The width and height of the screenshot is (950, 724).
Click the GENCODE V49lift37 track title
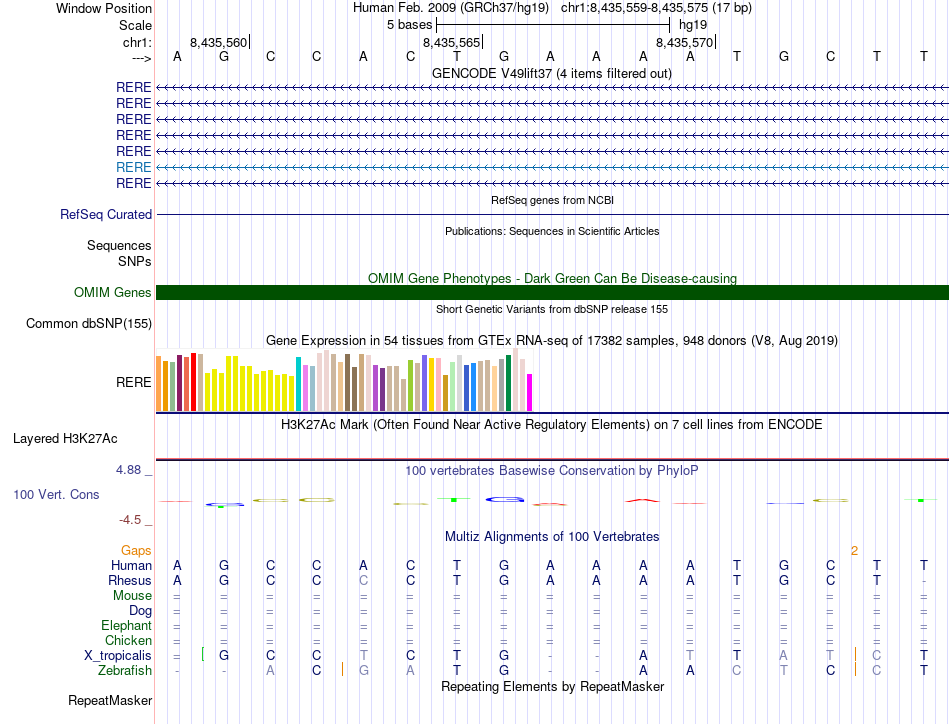pos(551,73)
